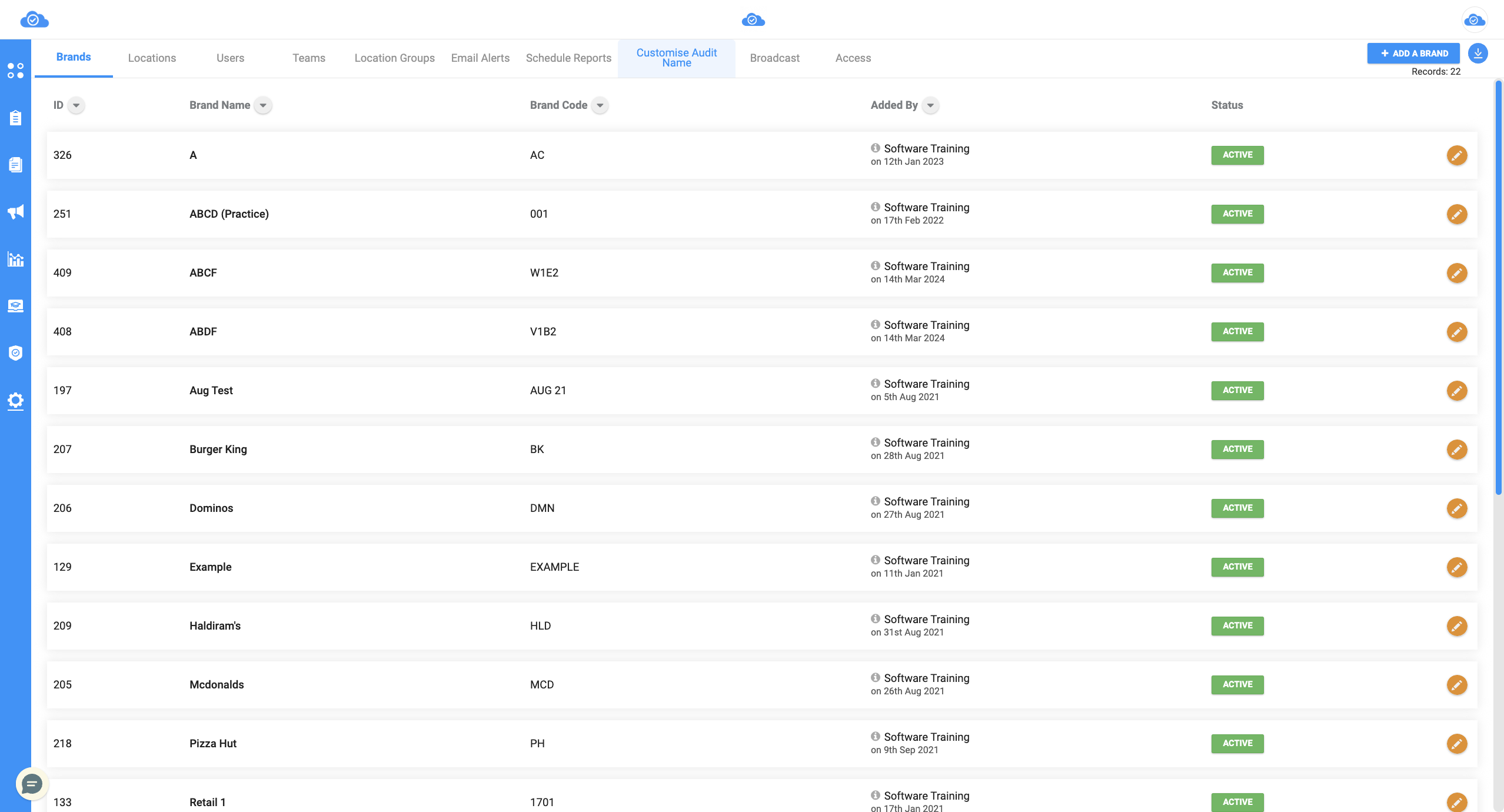1504x812 pixels.
Task: Open the Email Alerts tab
Action: coord(480,58)
